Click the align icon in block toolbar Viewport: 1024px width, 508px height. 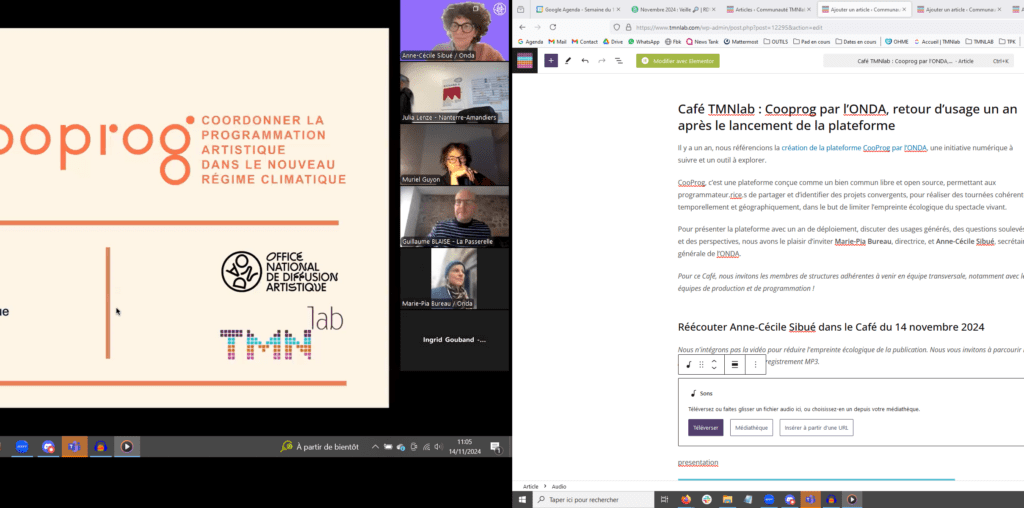[735, 364]
